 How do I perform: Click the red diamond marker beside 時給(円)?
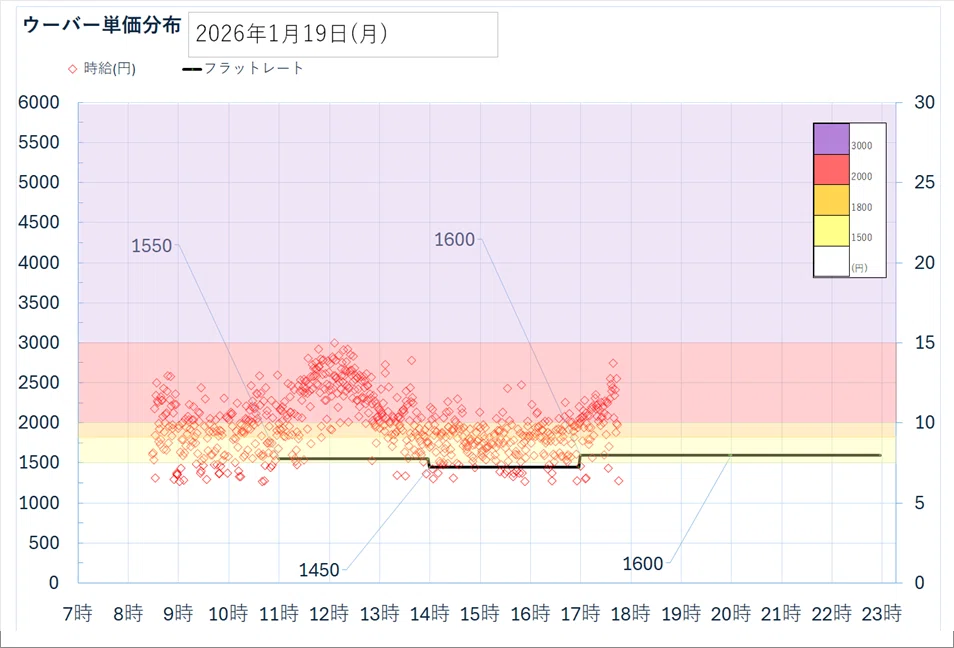pos(72,69)
